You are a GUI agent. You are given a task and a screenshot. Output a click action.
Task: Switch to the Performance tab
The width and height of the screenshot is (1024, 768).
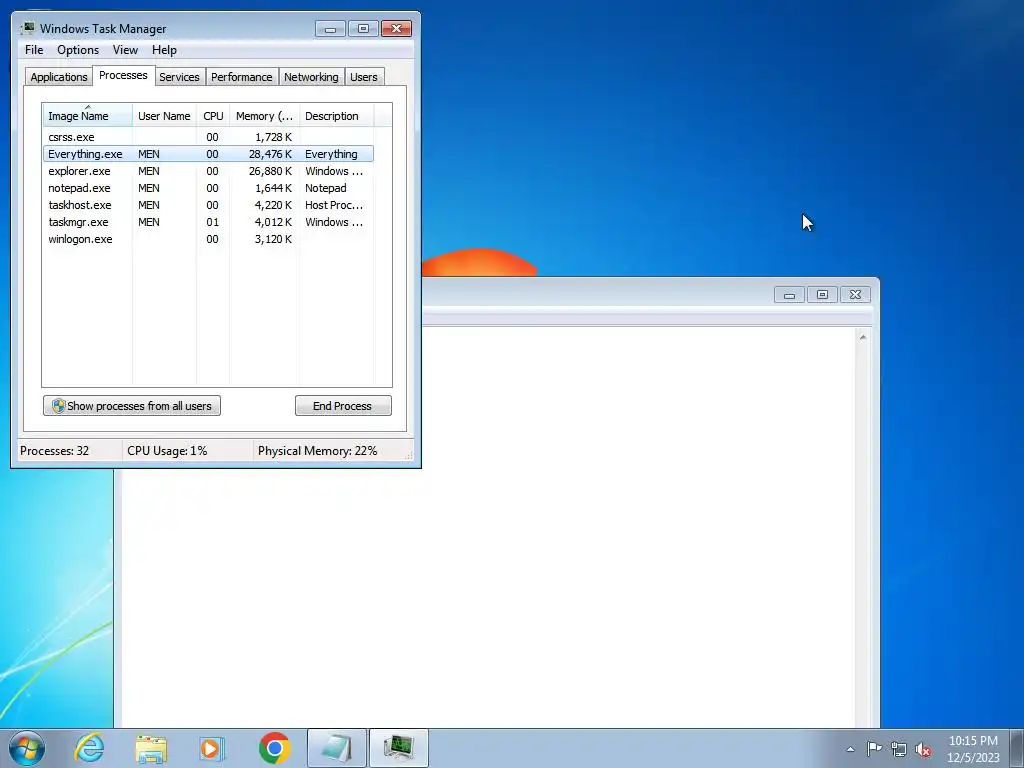[x=242, y=76]
